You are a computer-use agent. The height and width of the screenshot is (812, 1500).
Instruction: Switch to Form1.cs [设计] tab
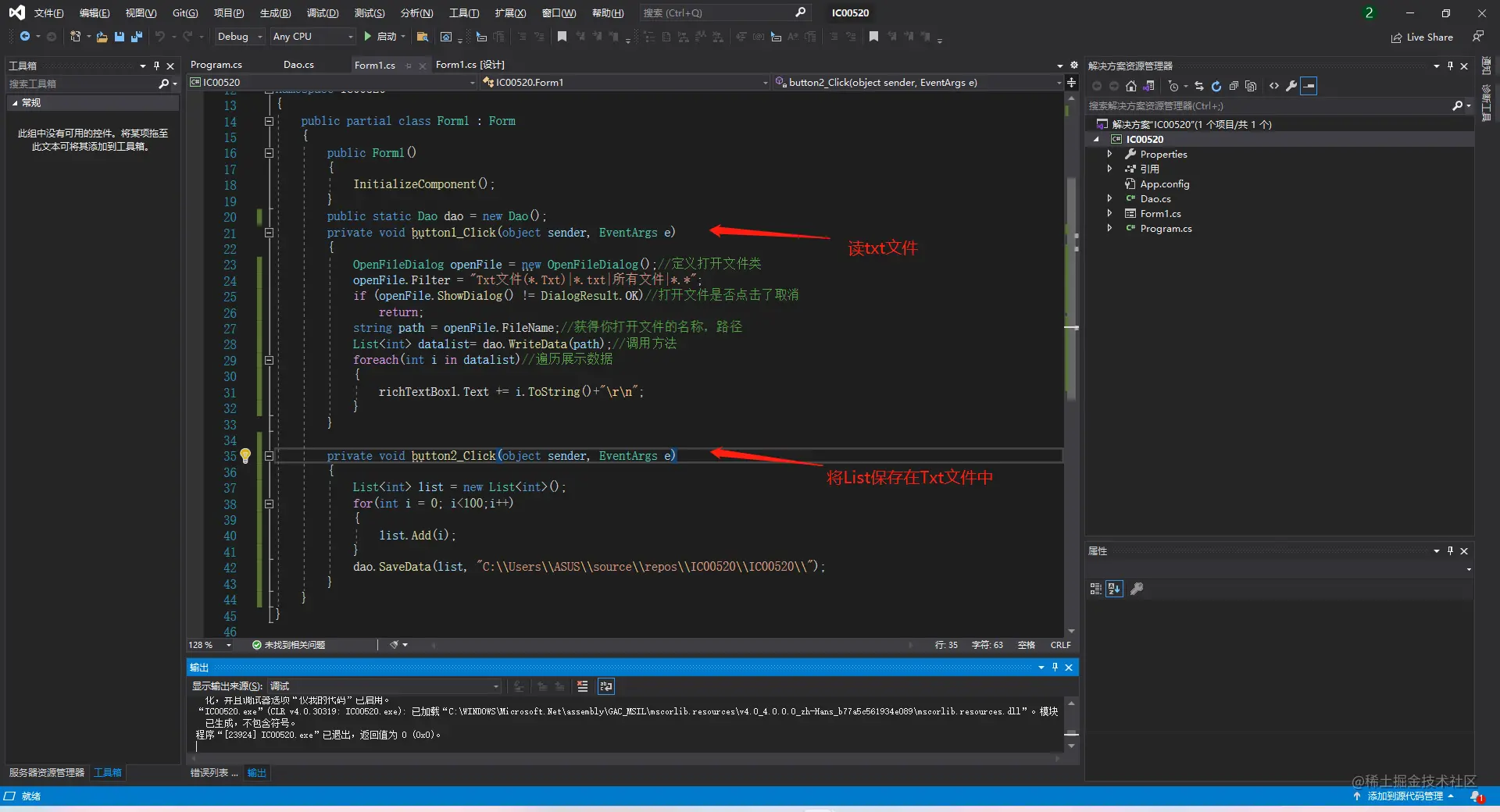pyautogui.click(x=470, y=65)
